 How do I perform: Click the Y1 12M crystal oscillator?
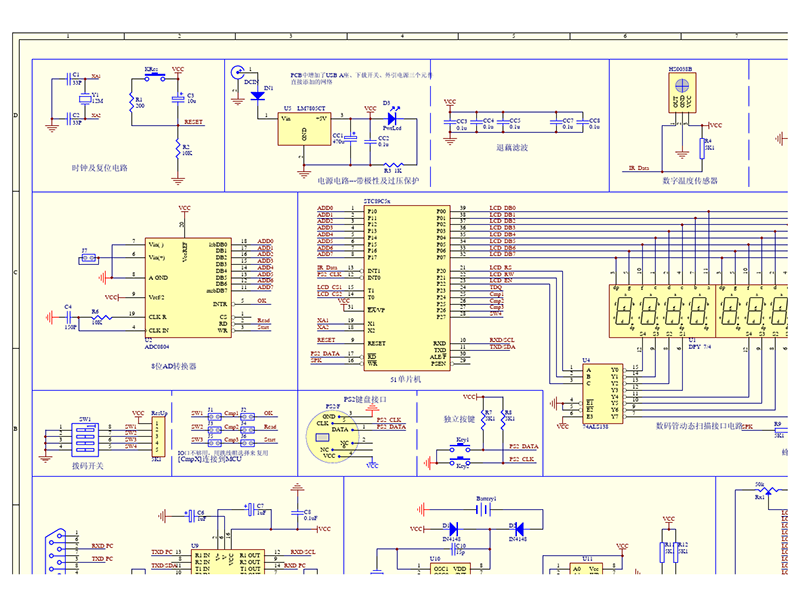[x=85, y=99]
